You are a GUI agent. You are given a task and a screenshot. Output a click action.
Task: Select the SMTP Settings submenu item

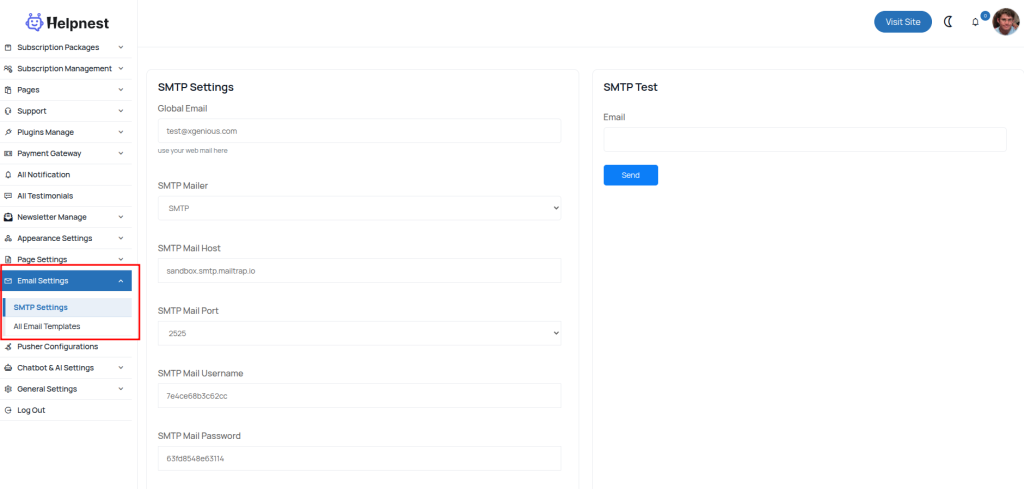point(41,307)
